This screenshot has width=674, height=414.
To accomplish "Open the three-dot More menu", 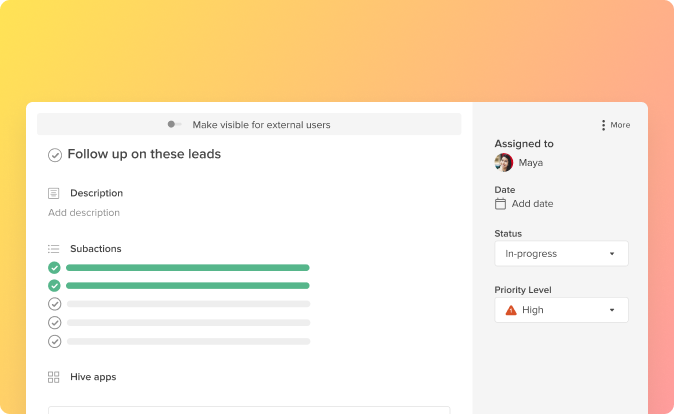I will [x=604, y=125].
